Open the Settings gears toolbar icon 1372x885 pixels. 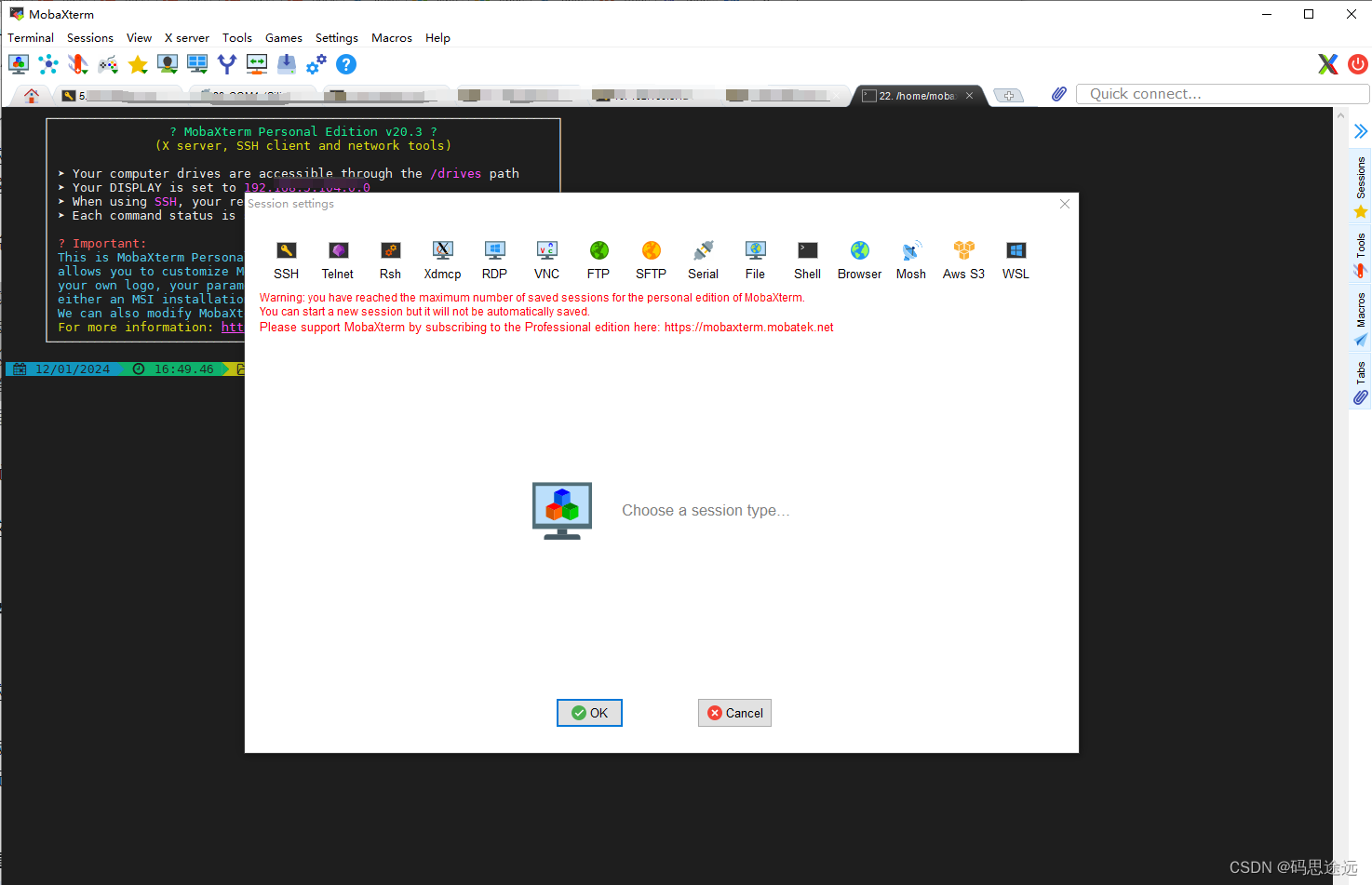point(316,64)
